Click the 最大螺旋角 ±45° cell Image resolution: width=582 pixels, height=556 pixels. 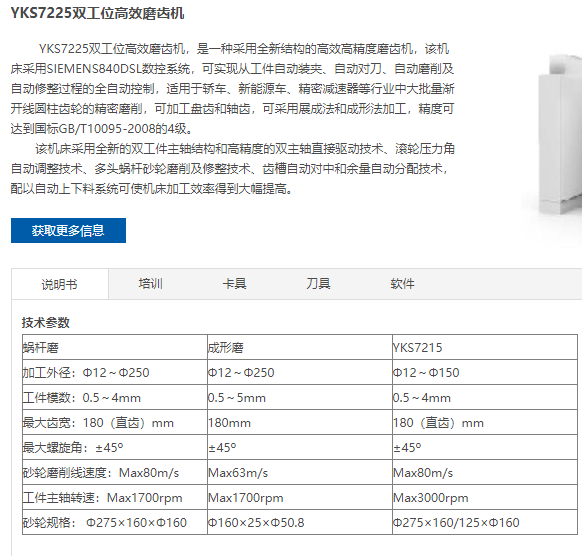(115, 447)
